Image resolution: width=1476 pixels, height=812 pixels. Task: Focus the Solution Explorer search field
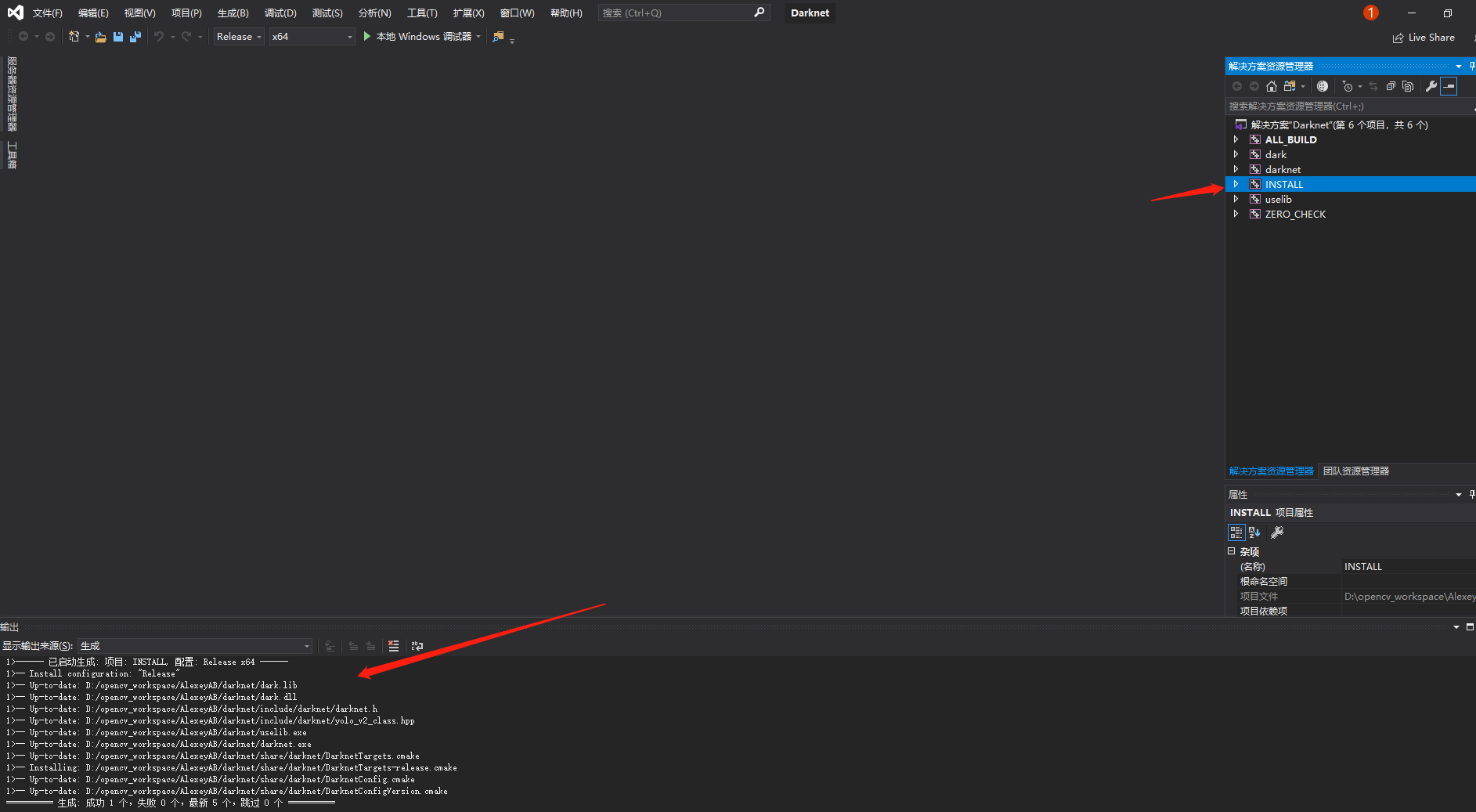pyautogui.click(x=1348, y=106)
